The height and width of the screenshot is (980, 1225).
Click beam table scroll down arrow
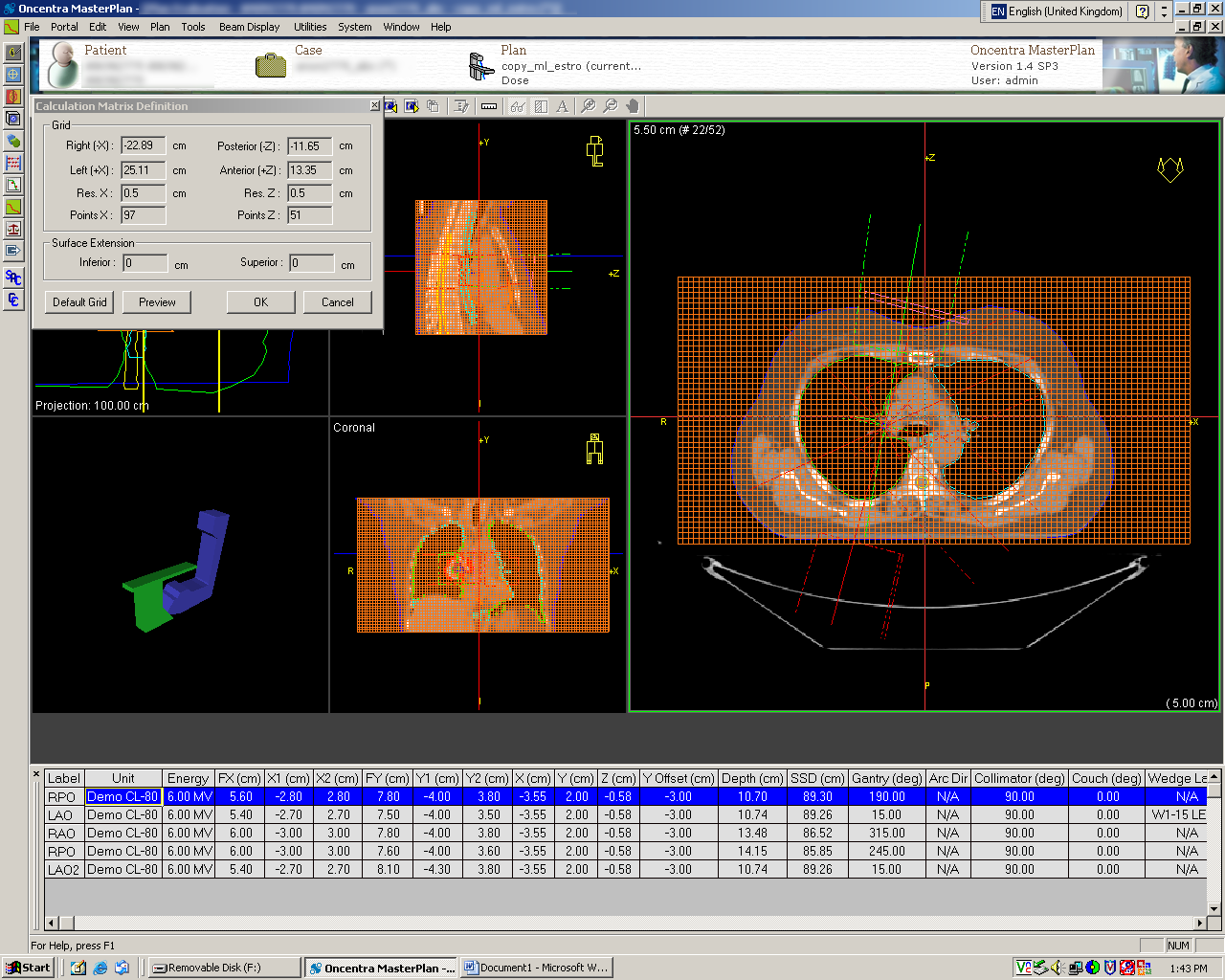pos(1214,909)
